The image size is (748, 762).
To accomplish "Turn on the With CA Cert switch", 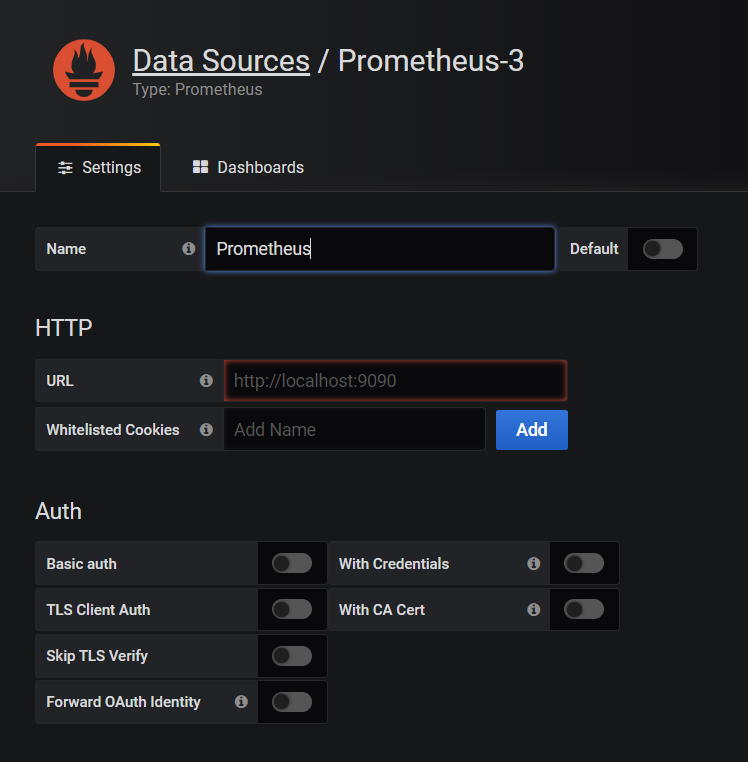I will (x=584, y=609).
